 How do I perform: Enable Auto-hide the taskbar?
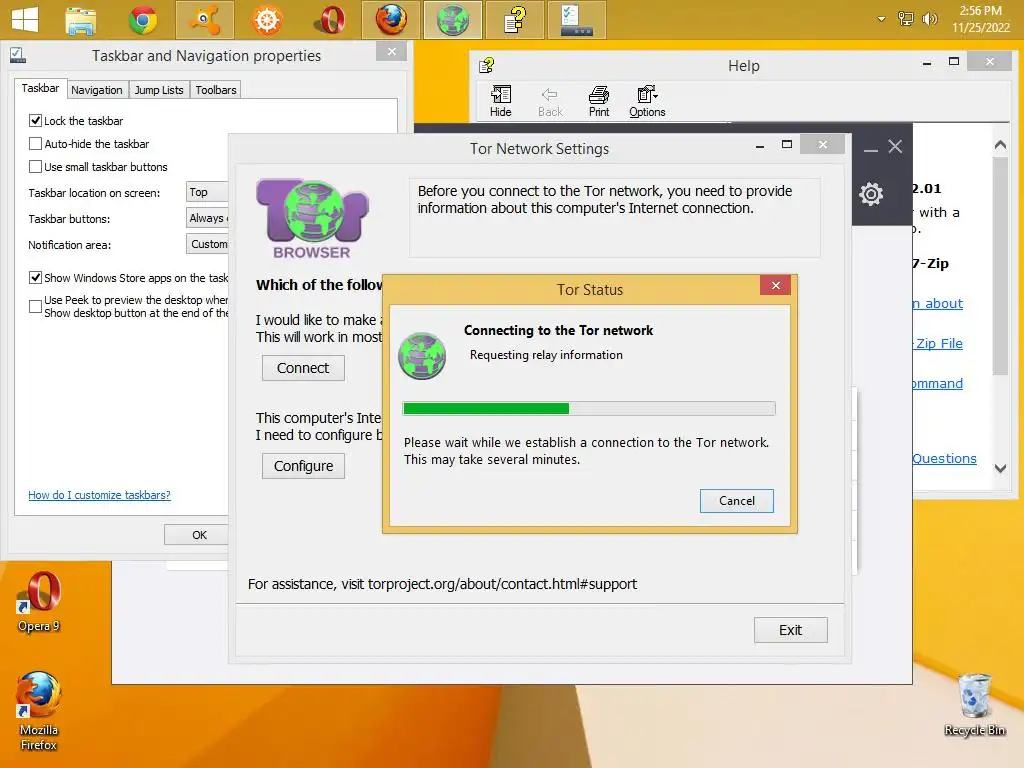(x=35, y=144)
